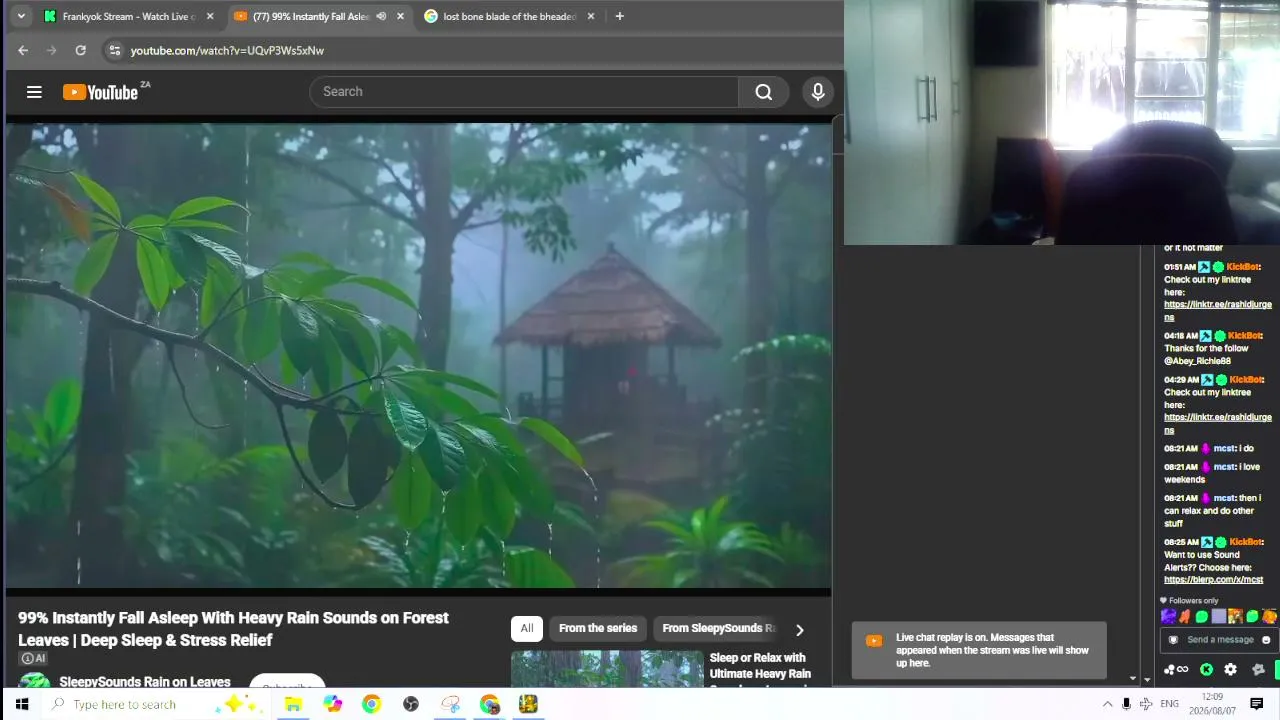This screenshot has height=720, width=1280.
Task: Open the second linktr.ee/rashidjurgens chat link
Action: point(1217,423)
